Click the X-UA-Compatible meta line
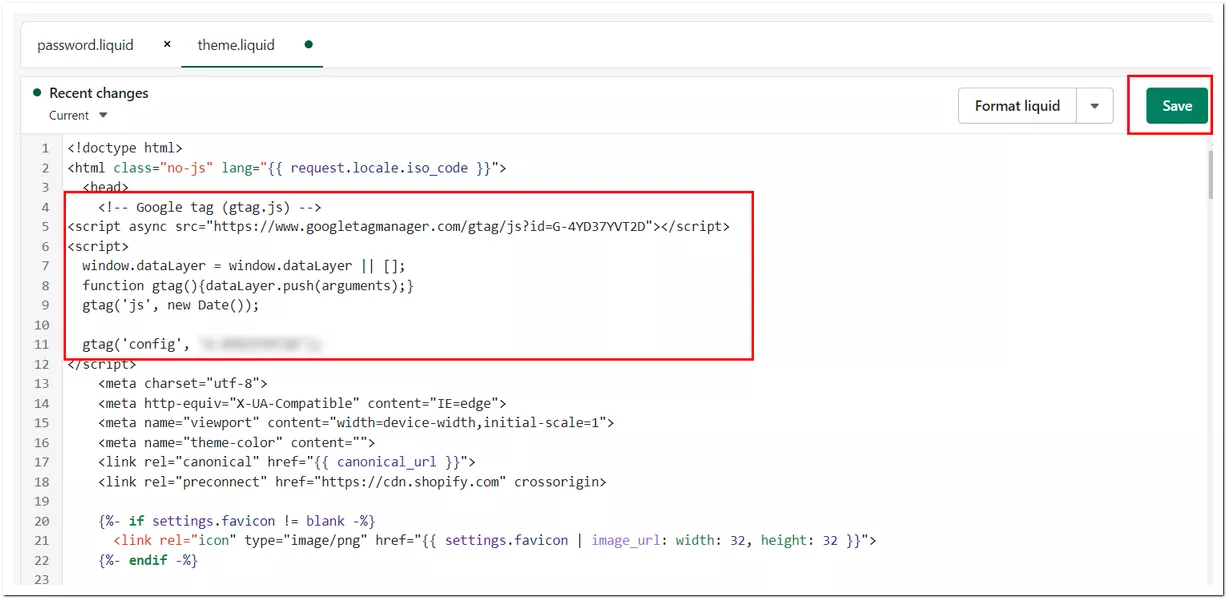 coord(302,403)
